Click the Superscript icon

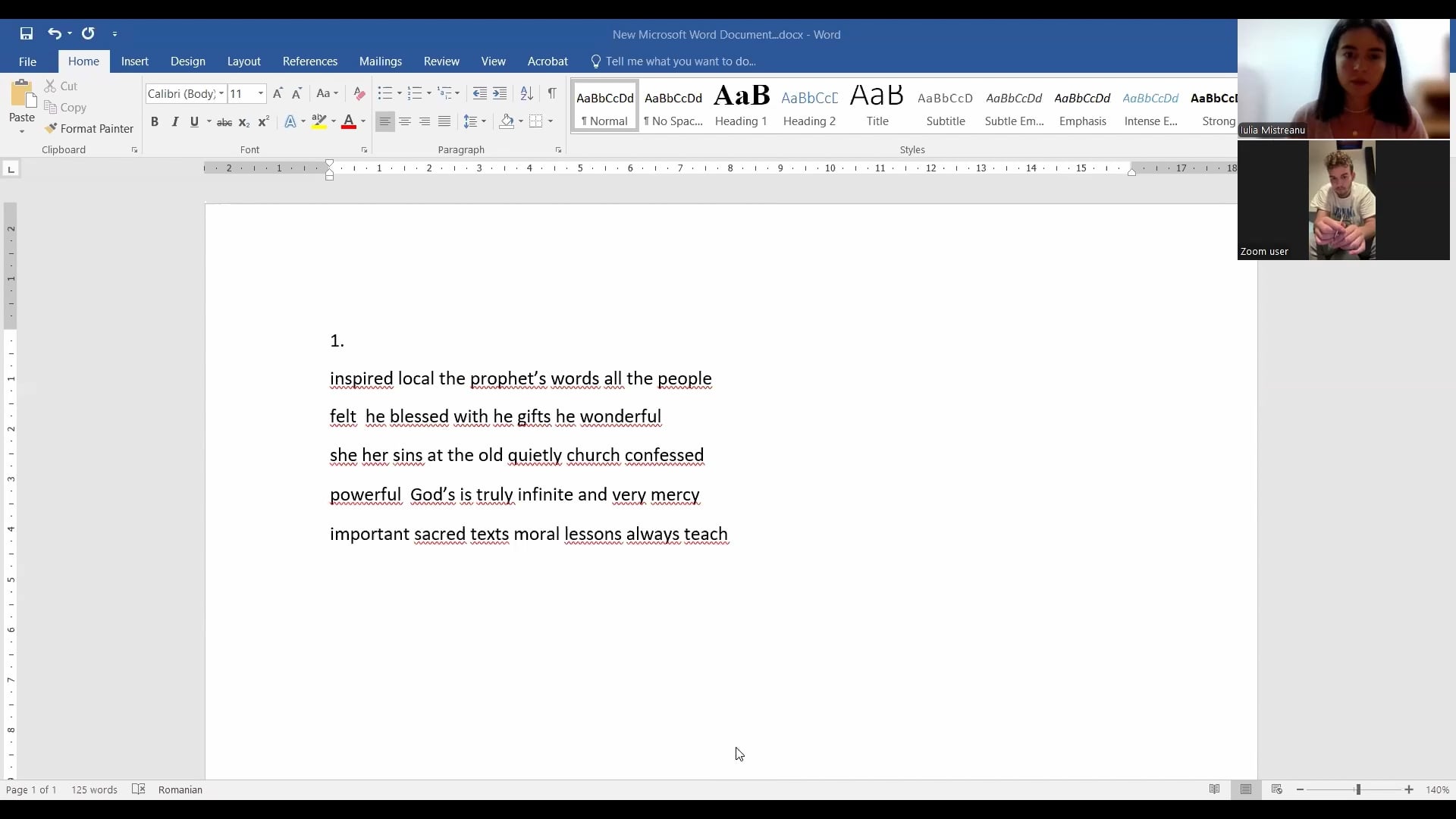pos(264,122)
